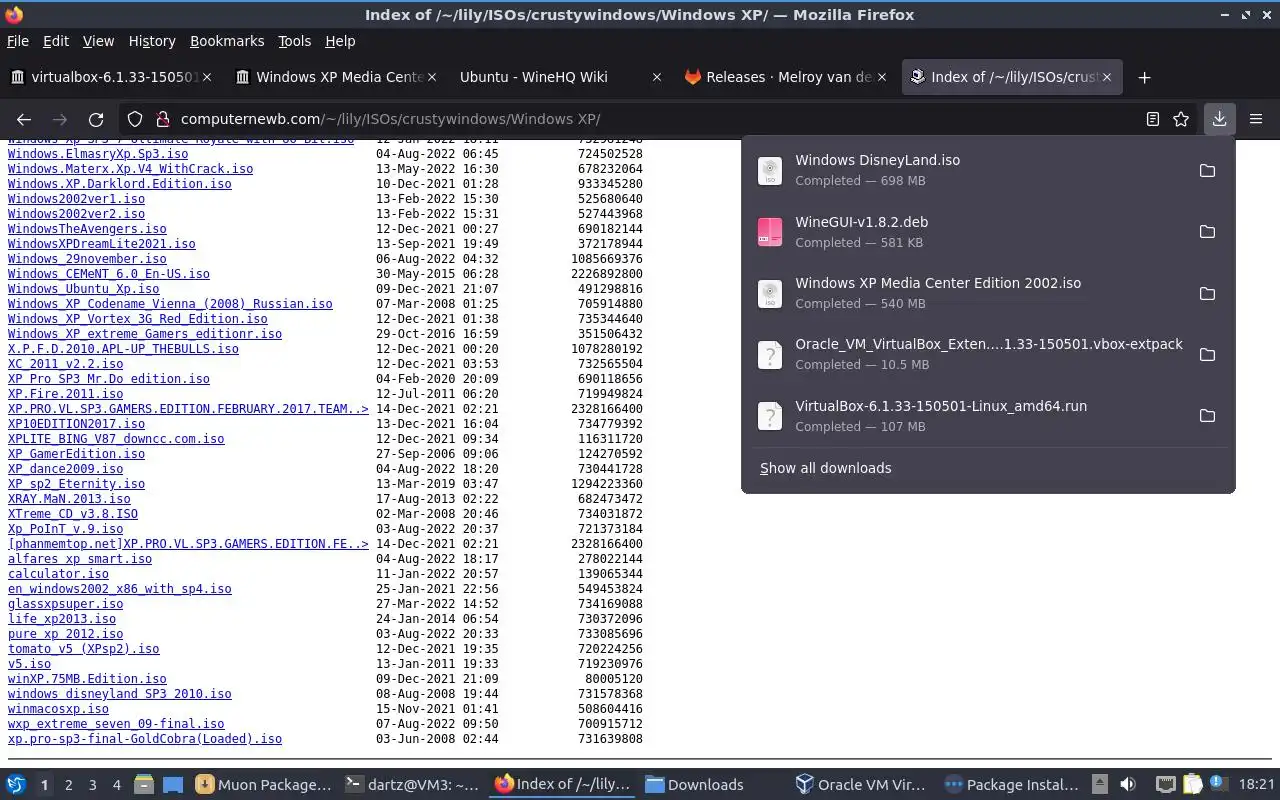The height and width of the screenshot is (800, 1280).
Task: Open XP.Fire.2011.iso link
Action: click(65, 394)
